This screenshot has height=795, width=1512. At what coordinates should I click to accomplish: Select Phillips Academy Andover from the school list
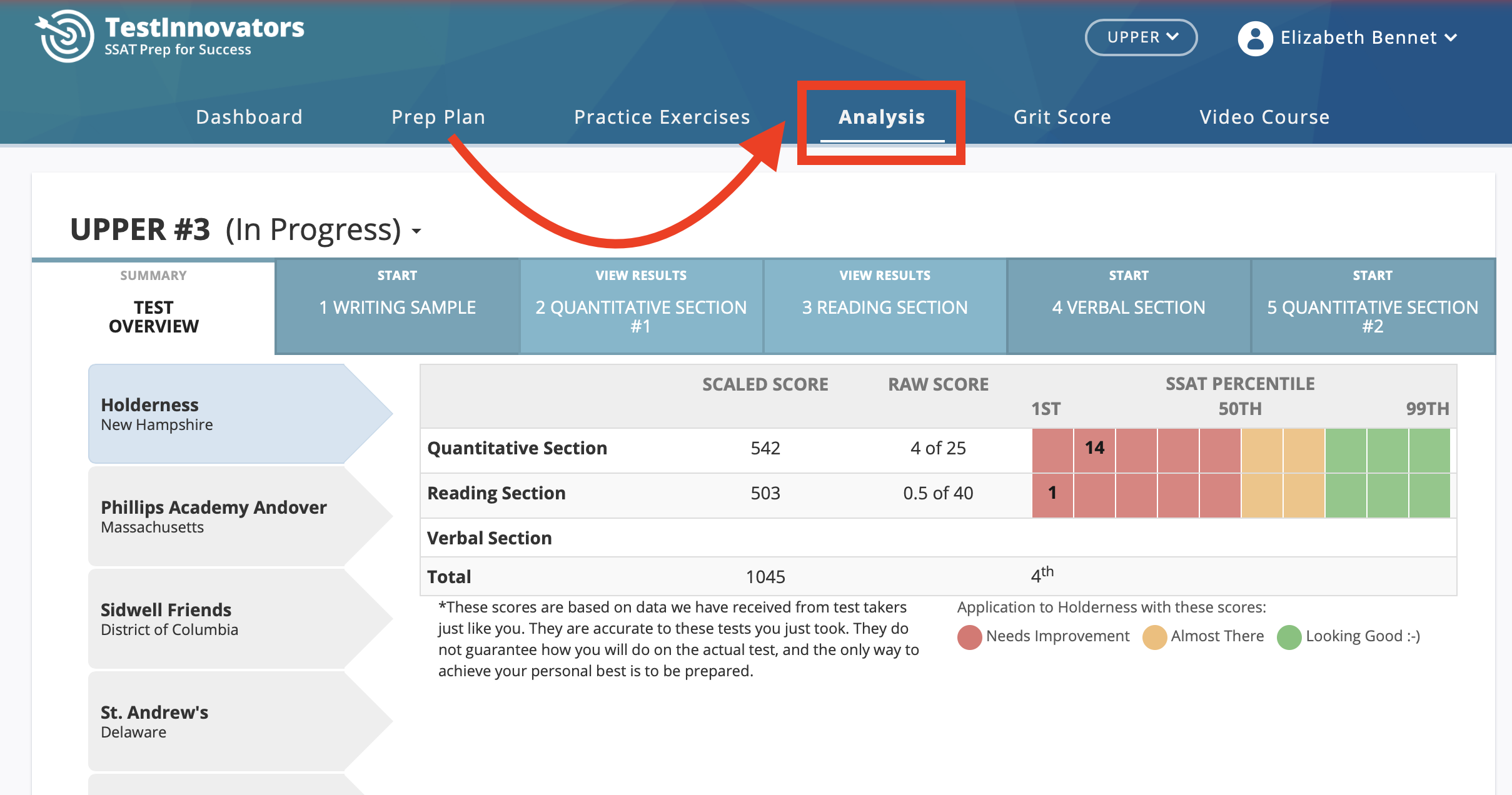click(213, 516)
